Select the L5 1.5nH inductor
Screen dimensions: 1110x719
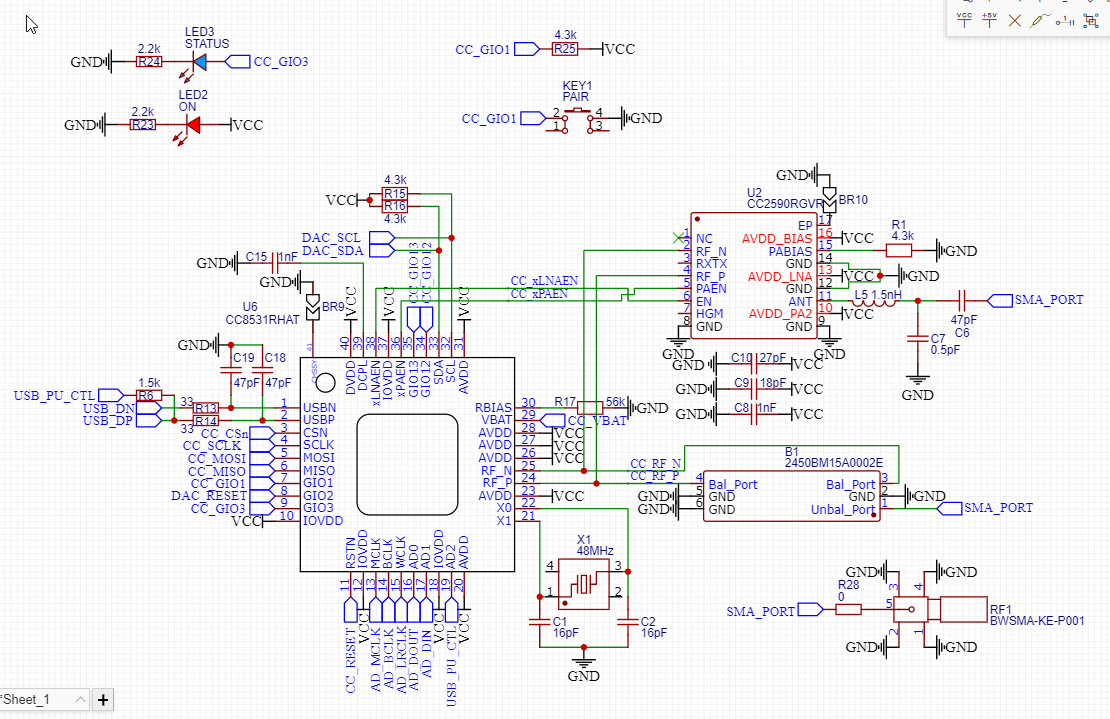tap(876, 301)
